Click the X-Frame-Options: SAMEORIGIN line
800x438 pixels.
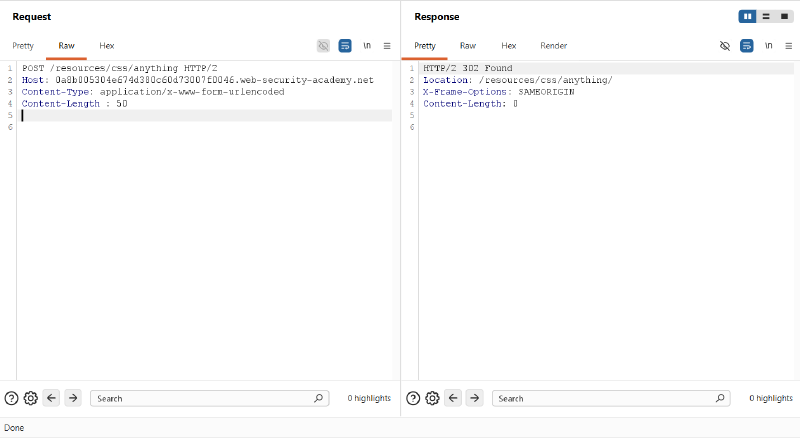coord(498,92)
